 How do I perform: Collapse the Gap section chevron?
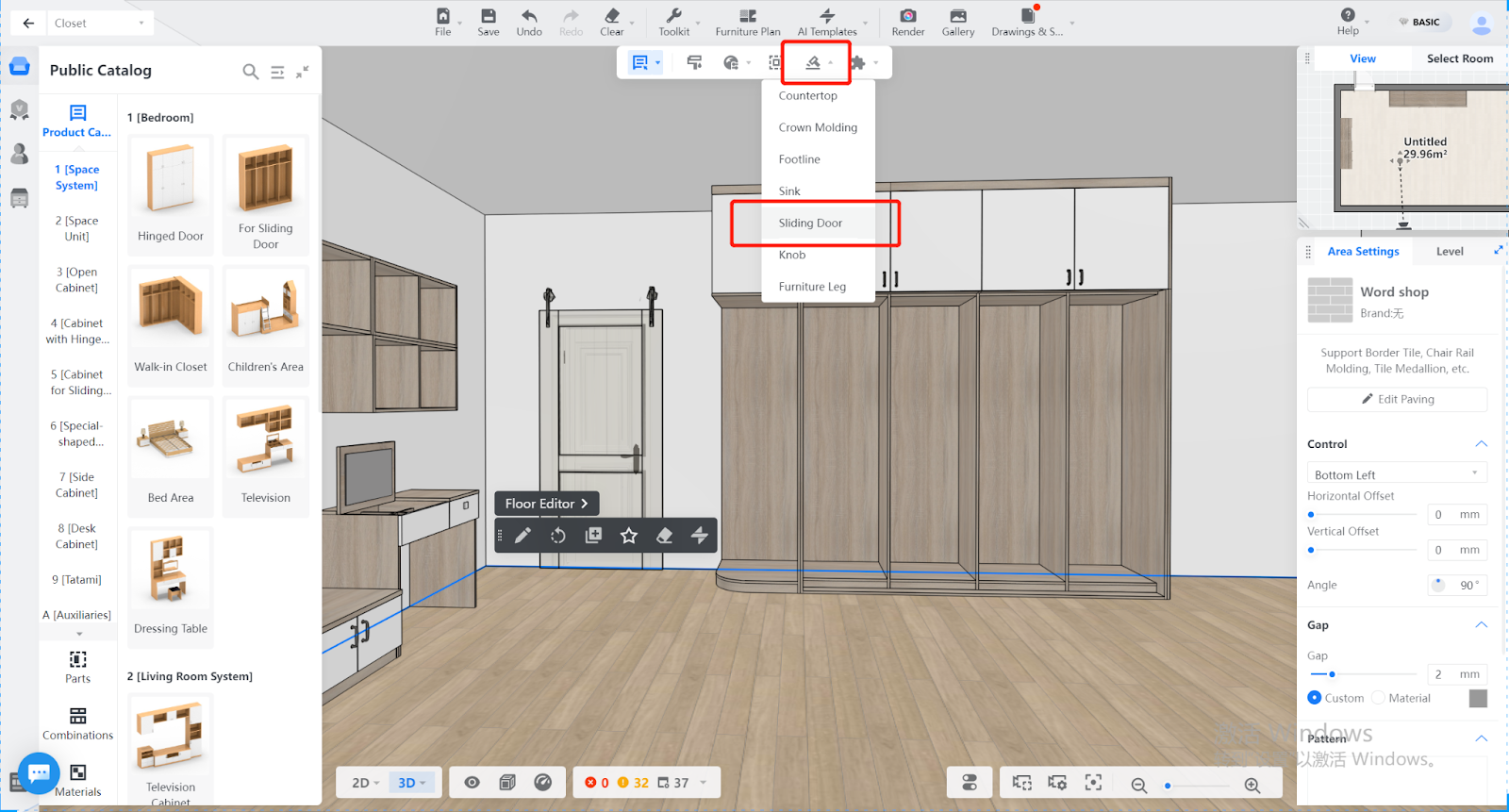[x=1481, y=625]
